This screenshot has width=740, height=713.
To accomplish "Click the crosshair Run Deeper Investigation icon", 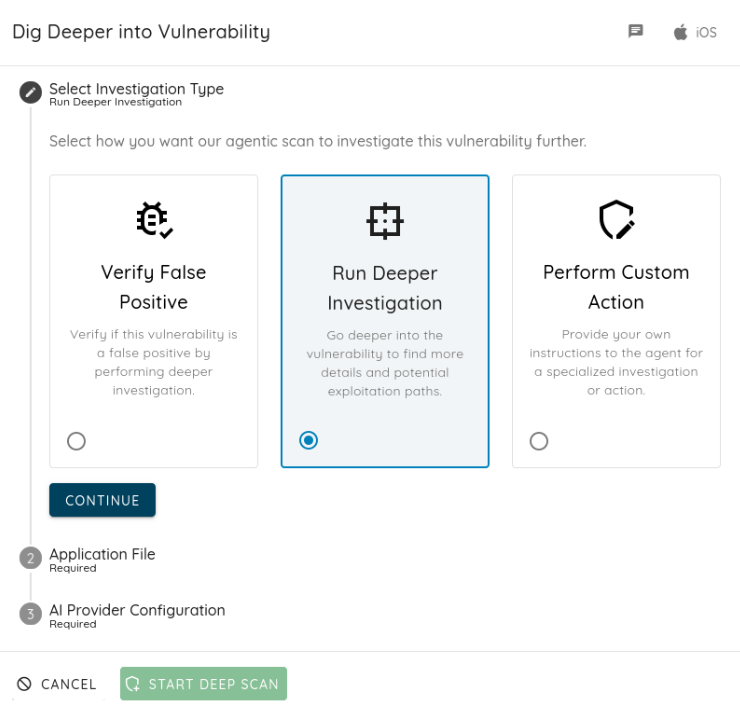I will [385, 221].
